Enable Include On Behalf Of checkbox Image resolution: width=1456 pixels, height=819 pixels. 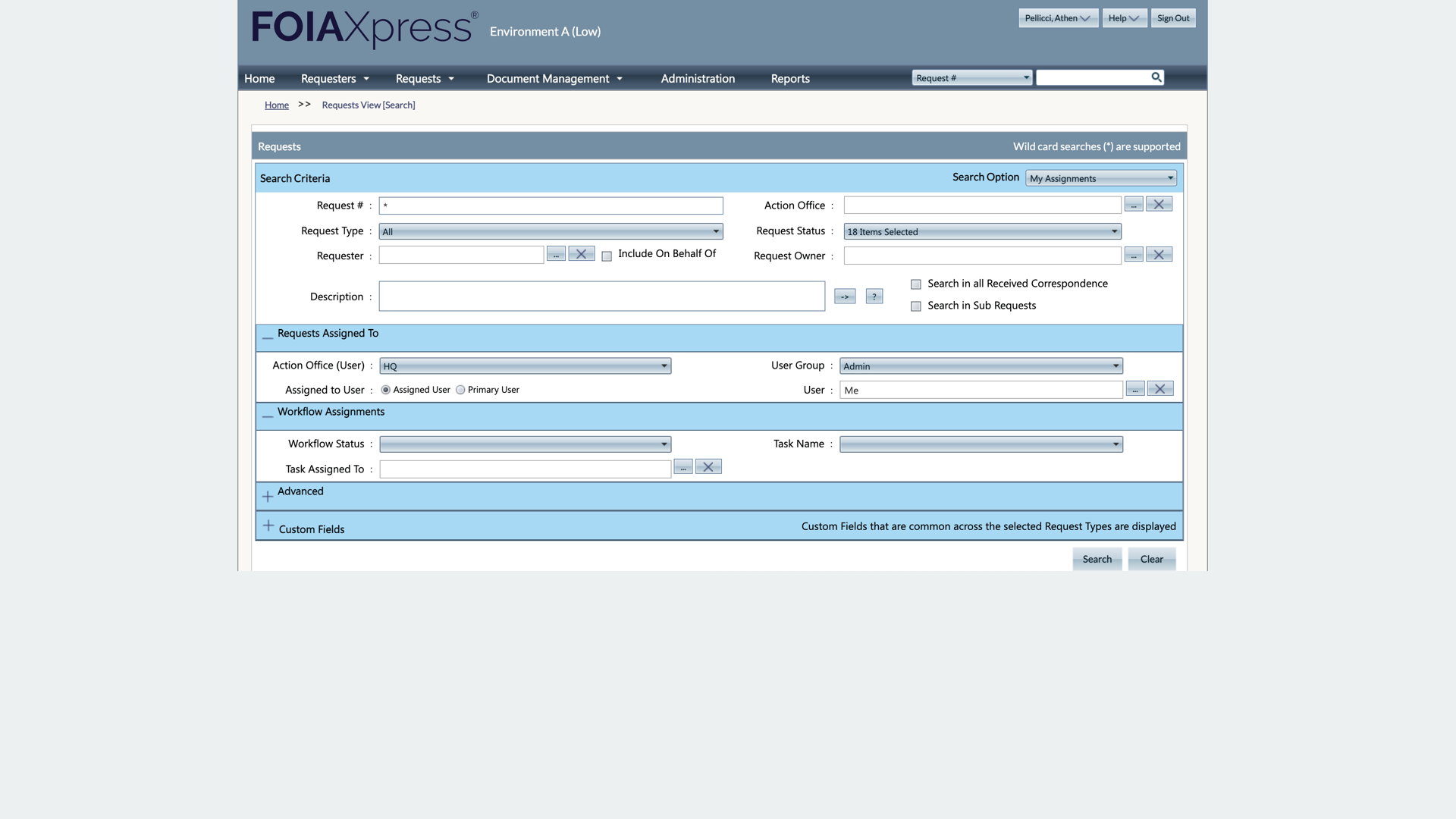click(607, 256)
